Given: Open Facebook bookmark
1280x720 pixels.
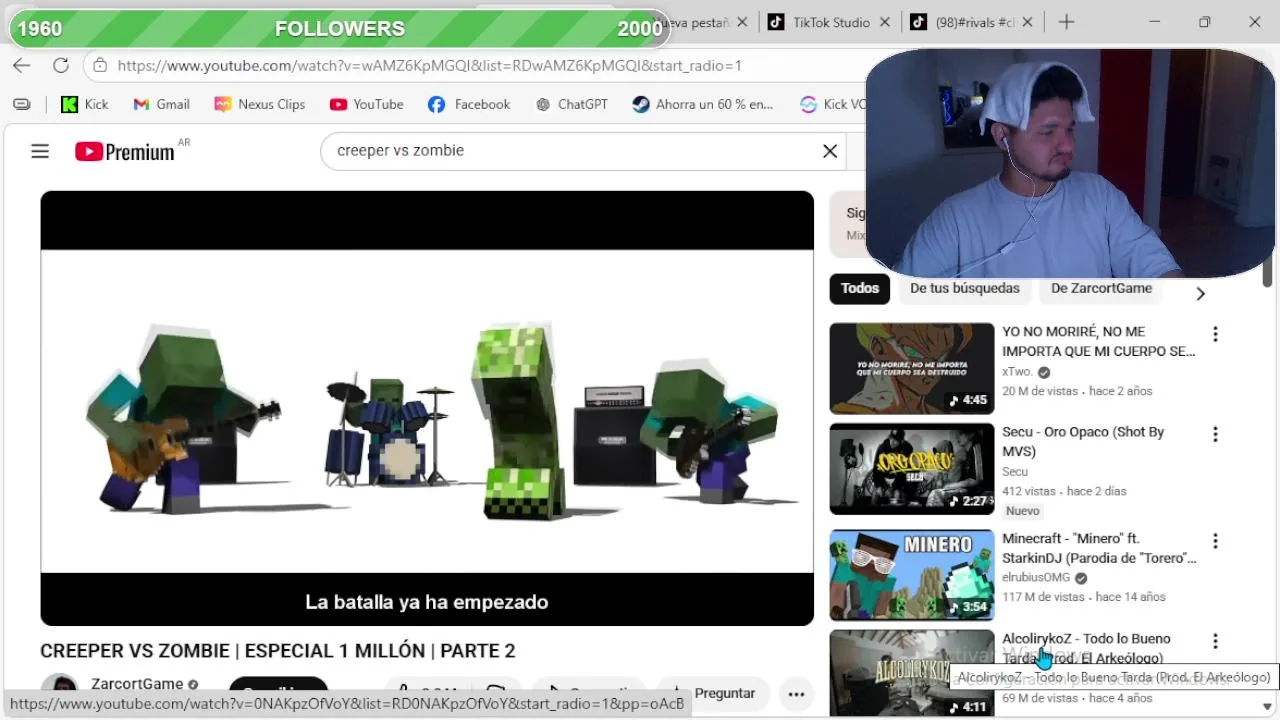Looking at the screenshot, I should tap(469, 104).
